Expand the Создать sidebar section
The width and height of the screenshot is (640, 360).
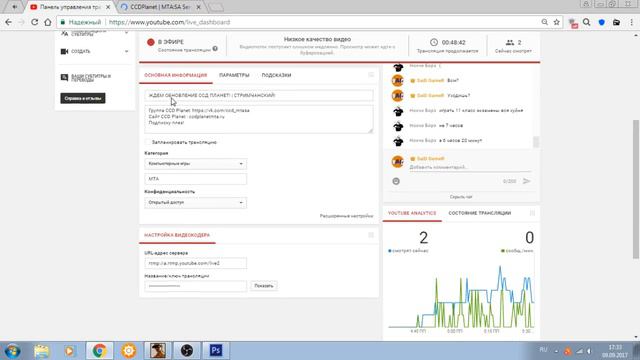[127, 51]
